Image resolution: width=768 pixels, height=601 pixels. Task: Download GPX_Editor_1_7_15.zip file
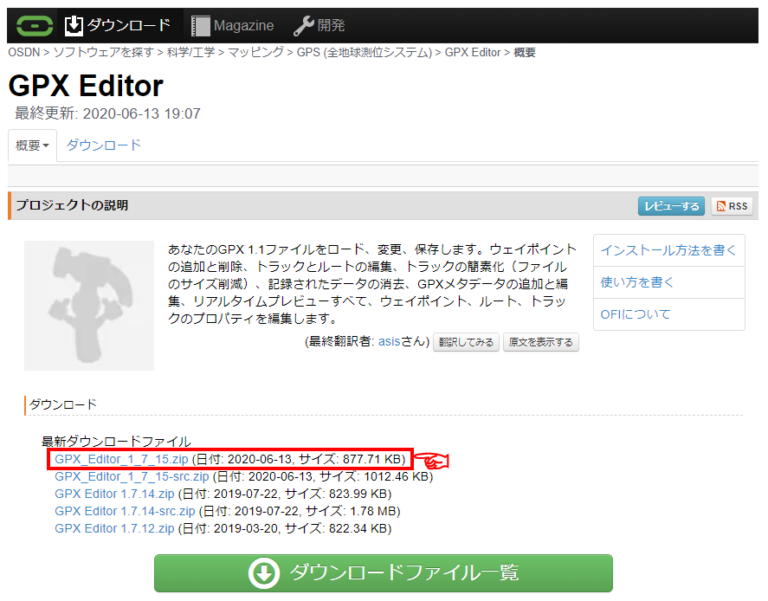tap(121, 459)
